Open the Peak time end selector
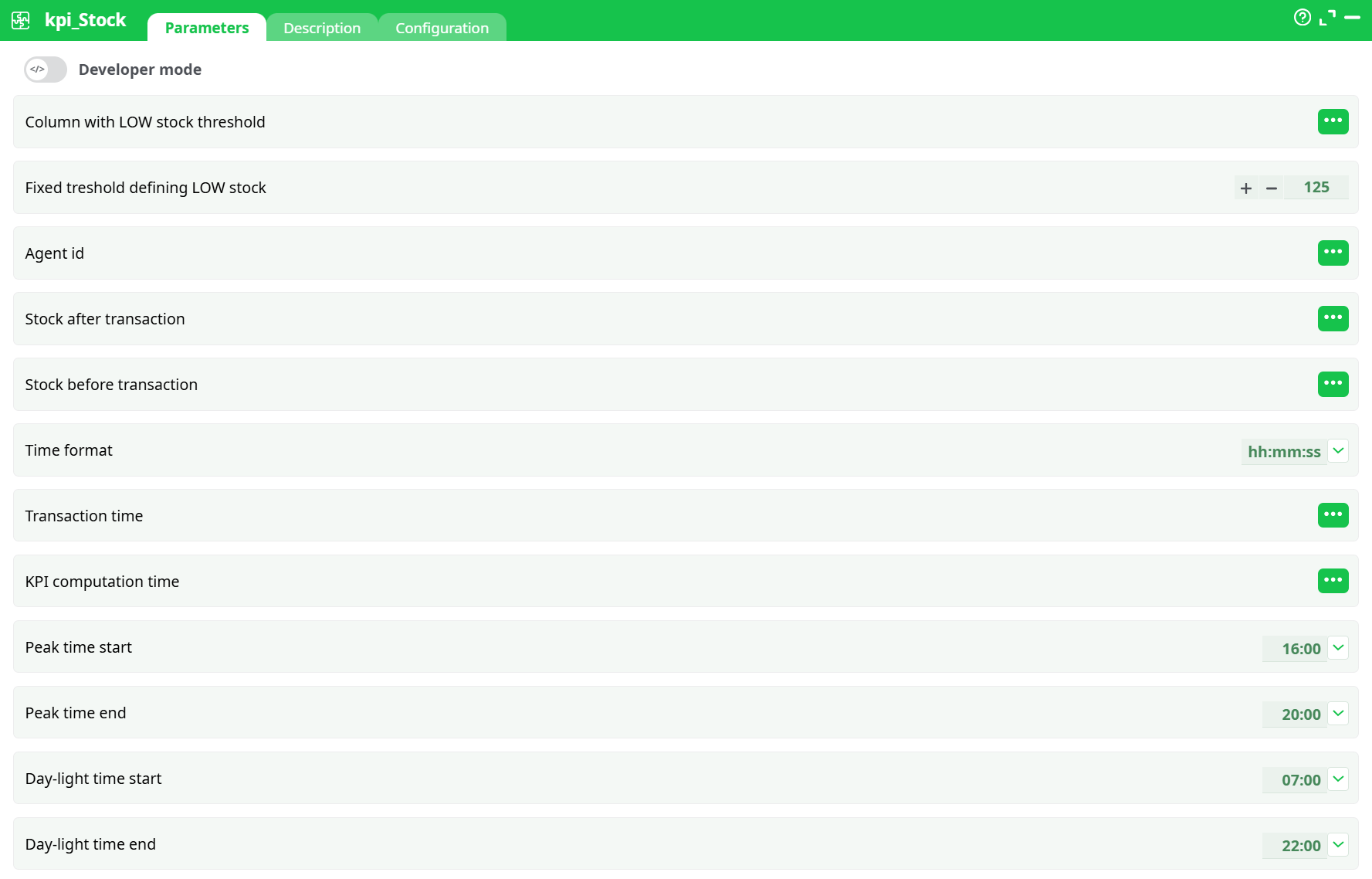The height and width of the screenshot is (879, 1372). coord(1339,713)
